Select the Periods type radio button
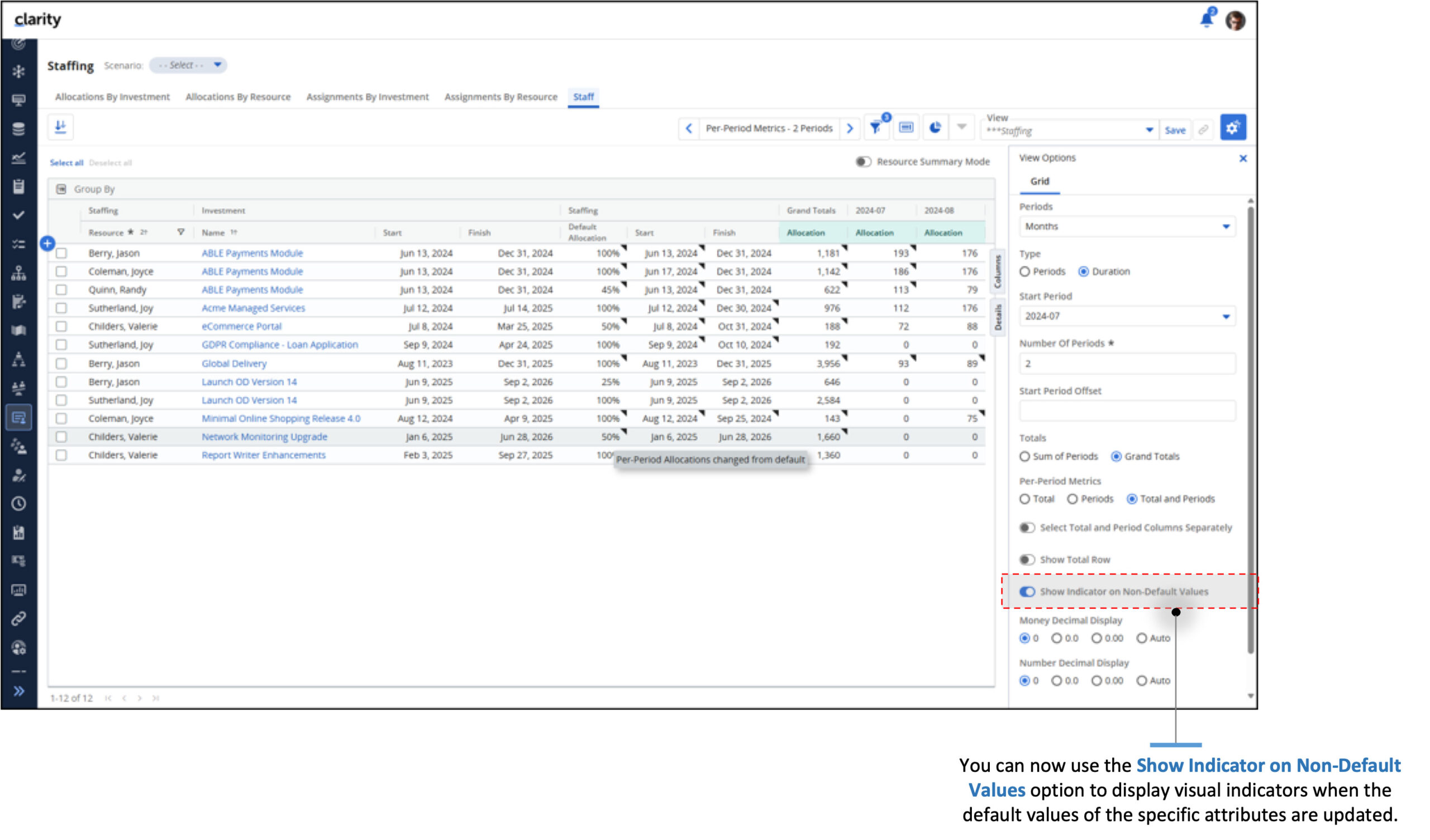Viewport: 1430px width, 840px height. pos(1025,272)
